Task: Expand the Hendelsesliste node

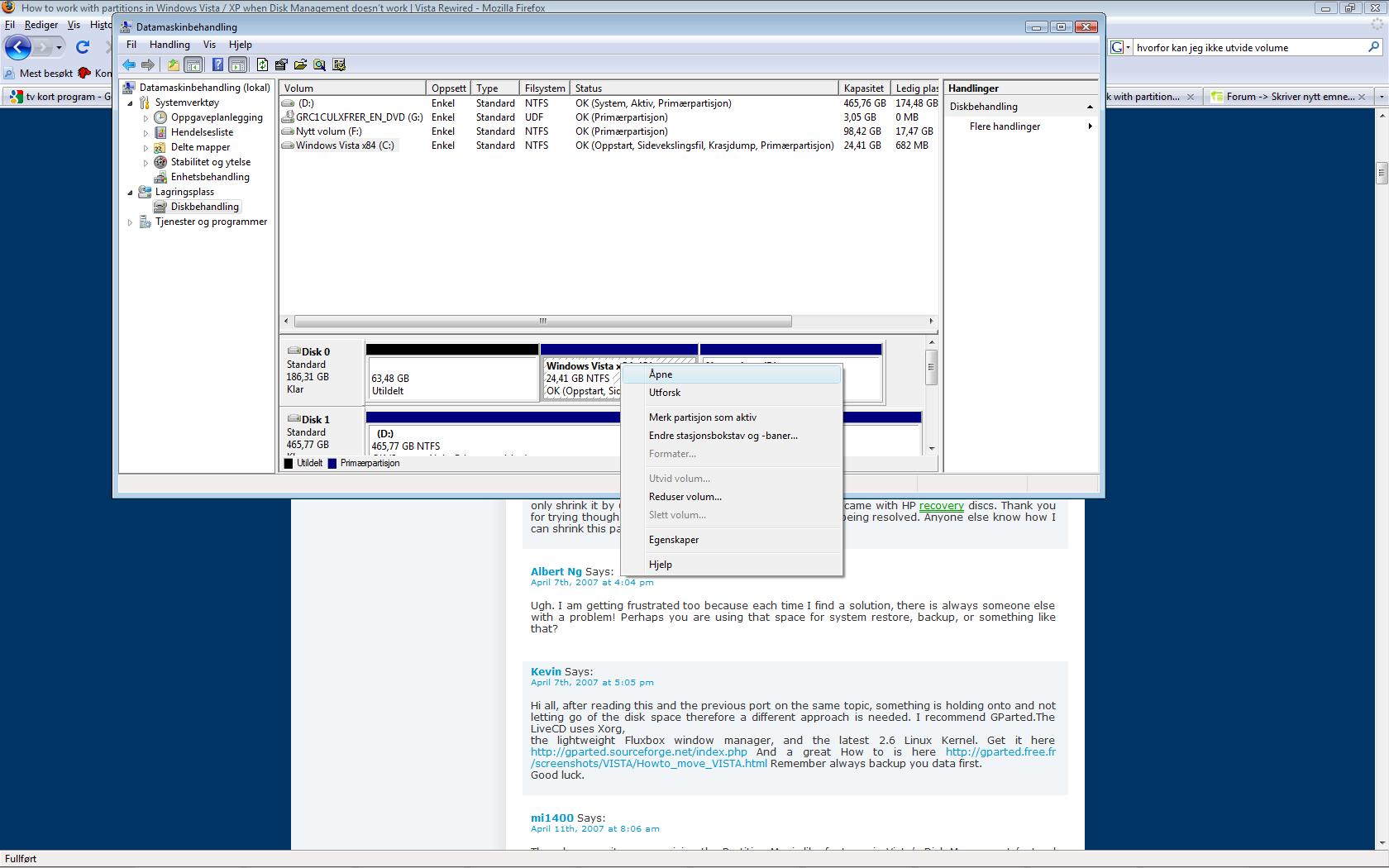Action: click(x=146, y=132)
